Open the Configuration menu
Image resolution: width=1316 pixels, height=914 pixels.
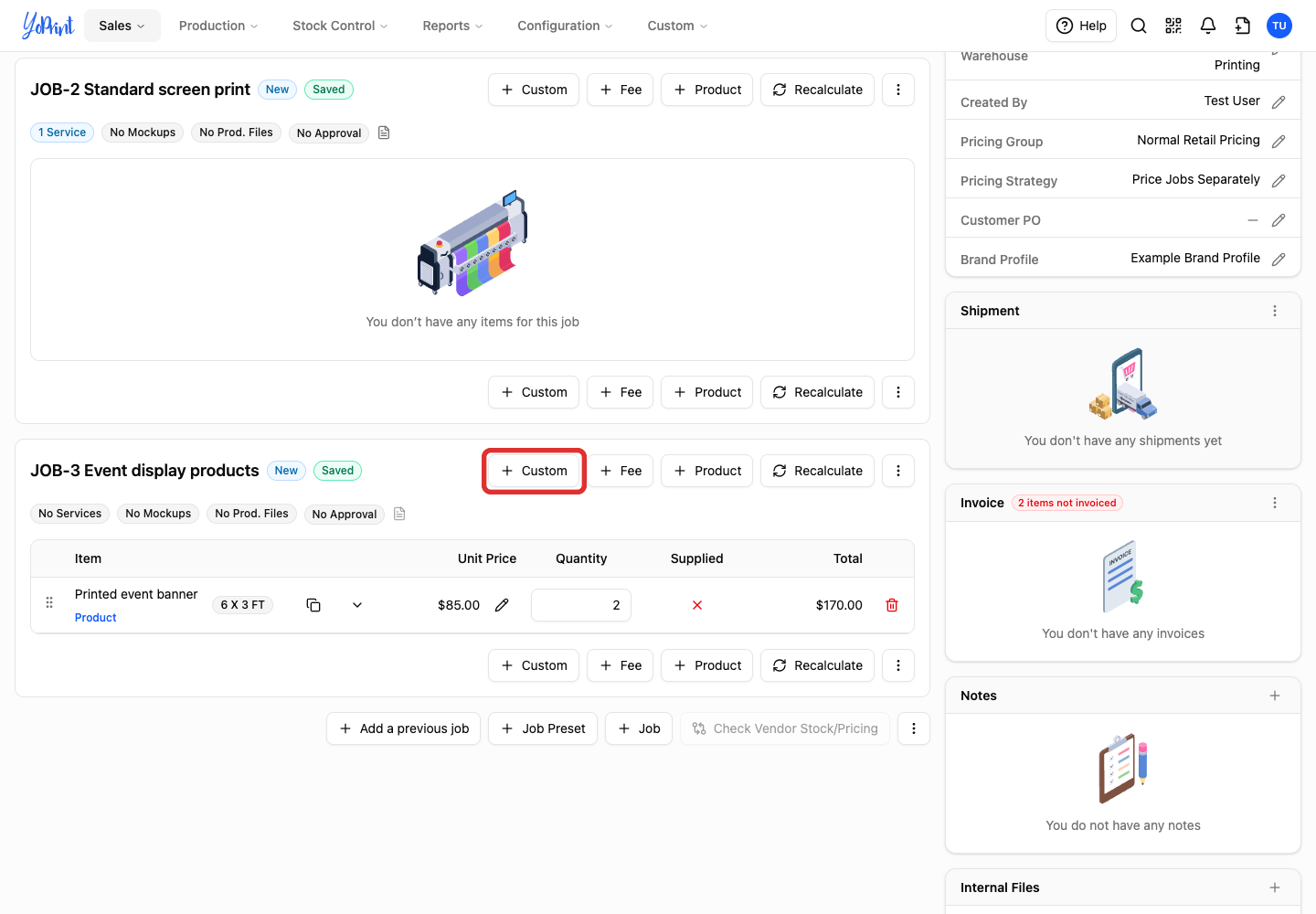(565, 26)
